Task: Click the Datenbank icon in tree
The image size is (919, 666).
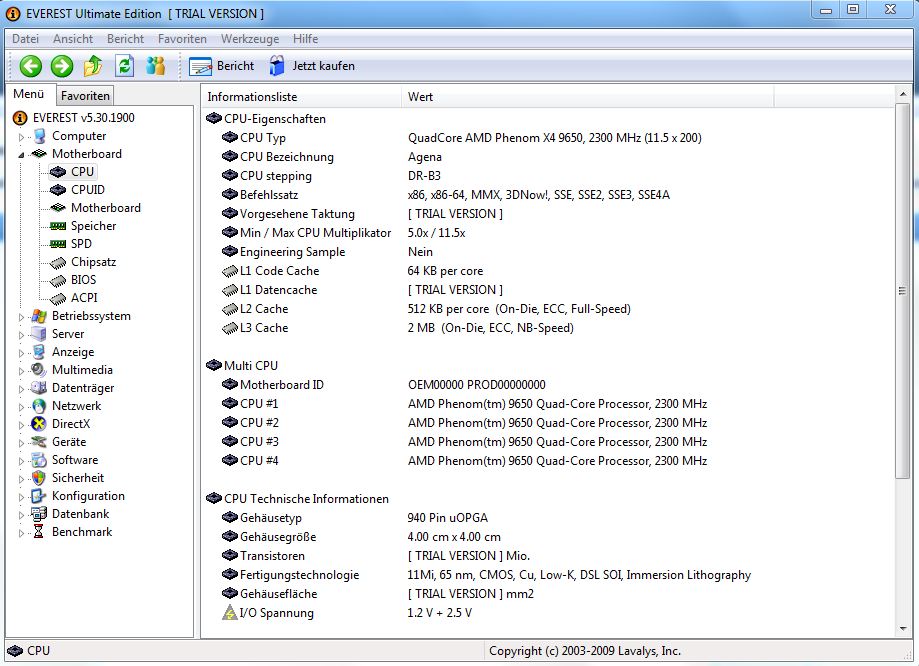Action: (39, 514)
